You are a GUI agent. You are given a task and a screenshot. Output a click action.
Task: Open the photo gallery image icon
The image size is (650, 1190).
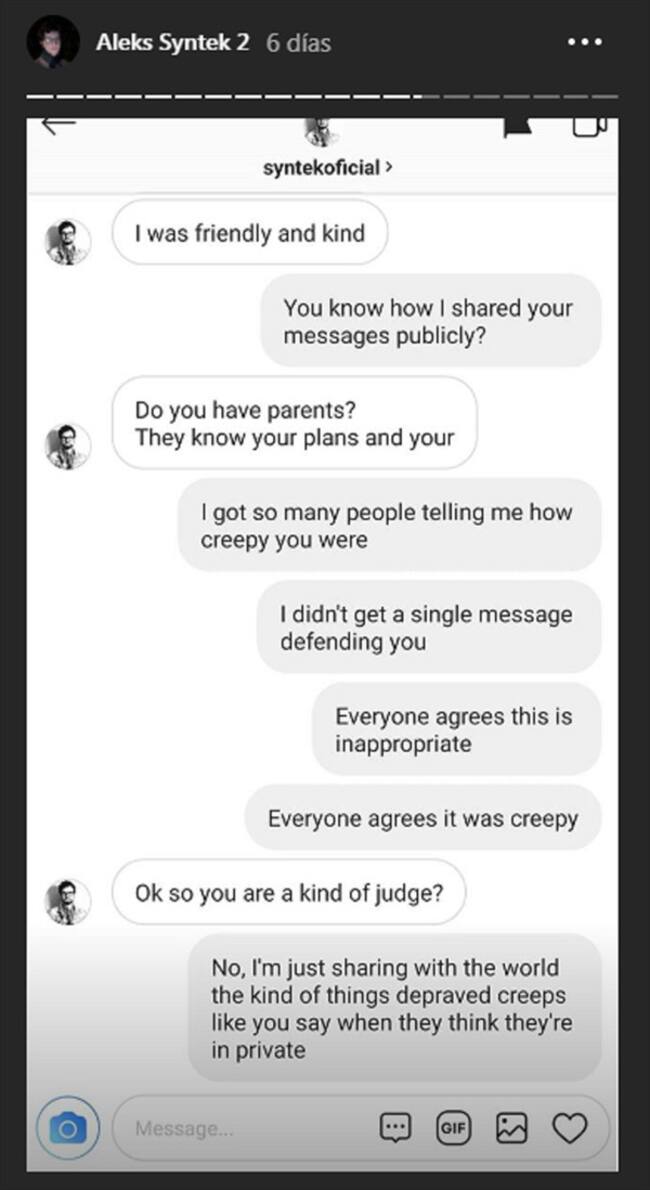(x=511, y=1129)
